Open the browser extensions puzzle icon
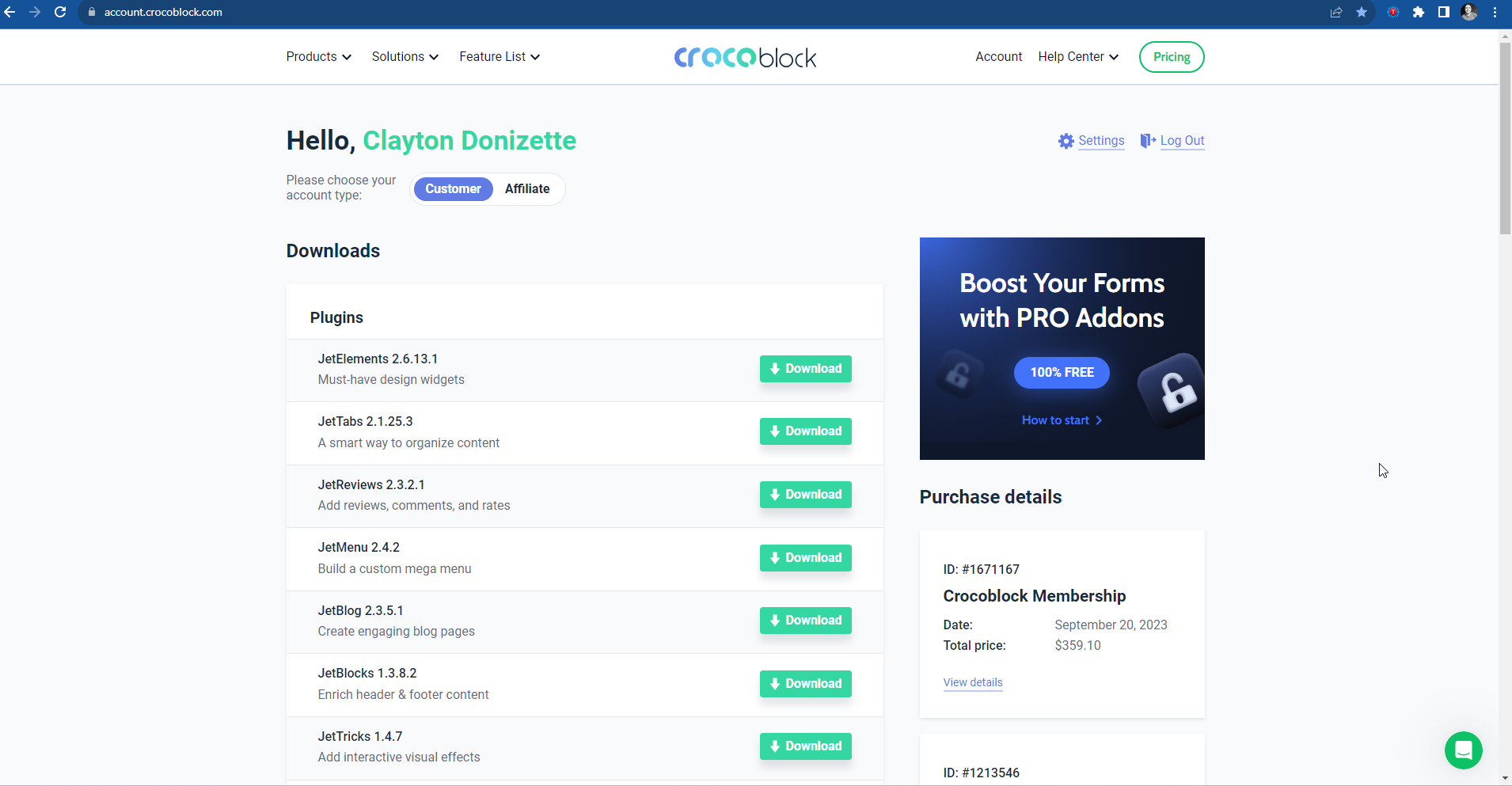Image resolution: width=1512 pixels, height=786 pixels. click(1419, 12)
